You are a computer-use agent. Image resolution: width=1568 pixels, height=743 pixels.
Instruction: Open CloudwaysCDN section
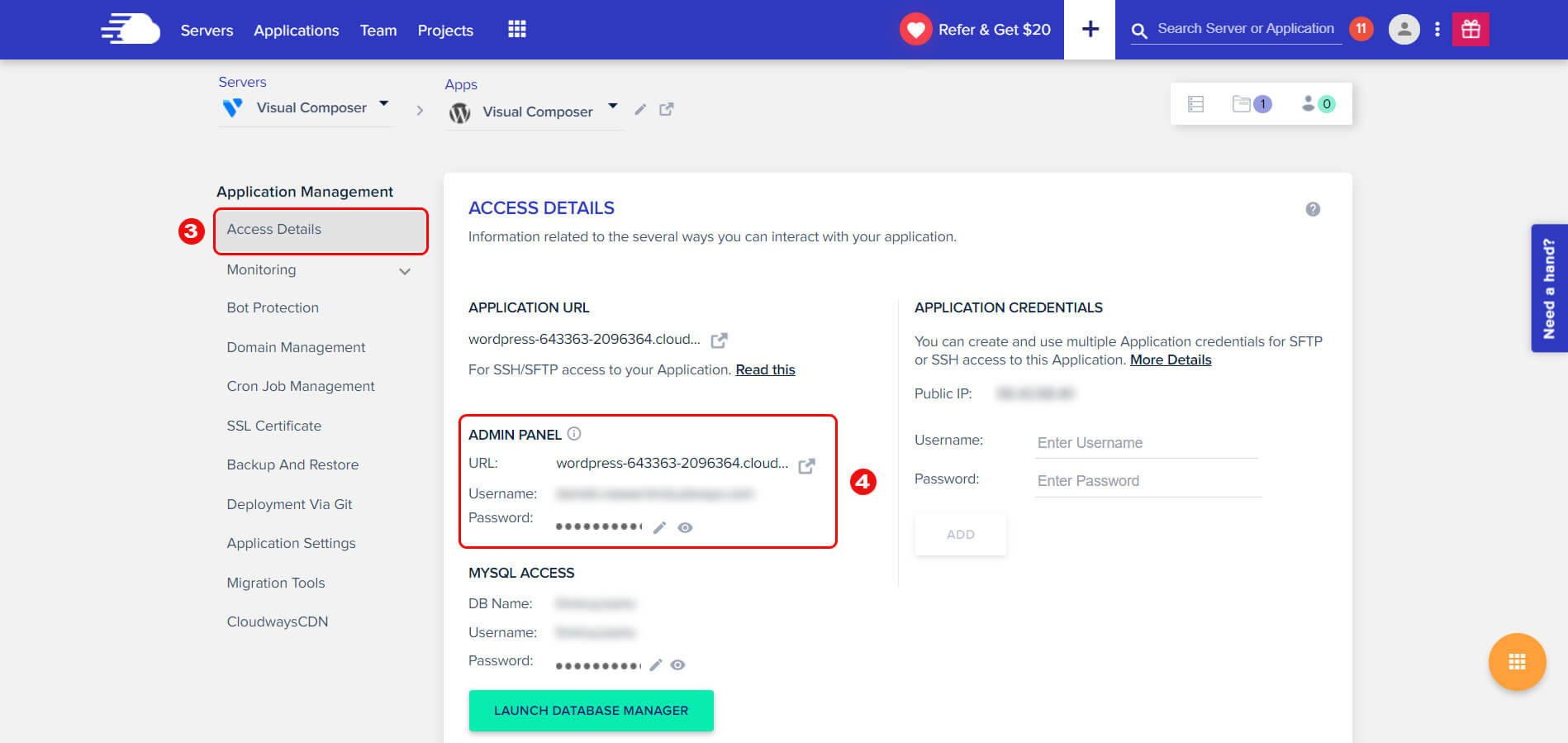[277, 622]
